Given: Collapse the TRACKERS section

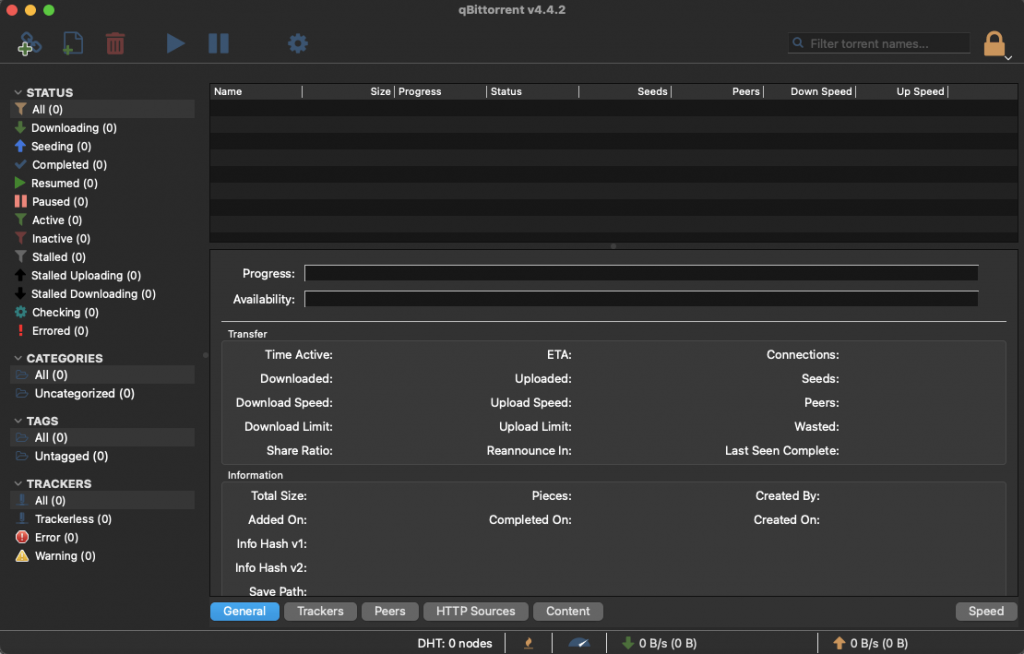Looking at the screenshot, I should [18, 484].
